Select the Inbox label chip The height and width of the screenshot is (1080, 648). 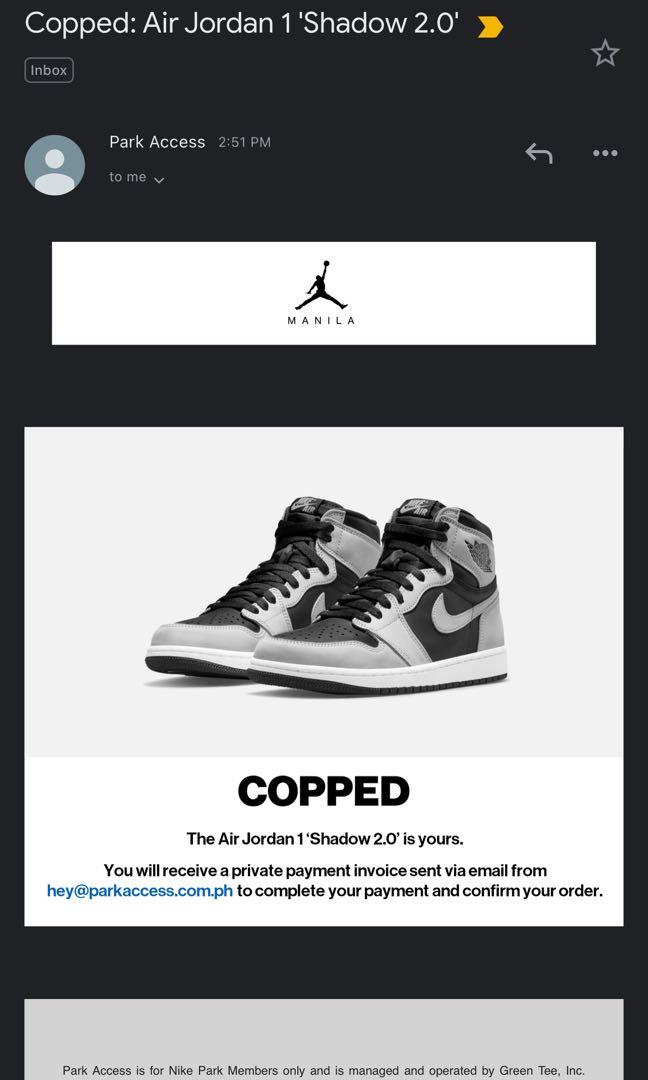pos(49,70)
